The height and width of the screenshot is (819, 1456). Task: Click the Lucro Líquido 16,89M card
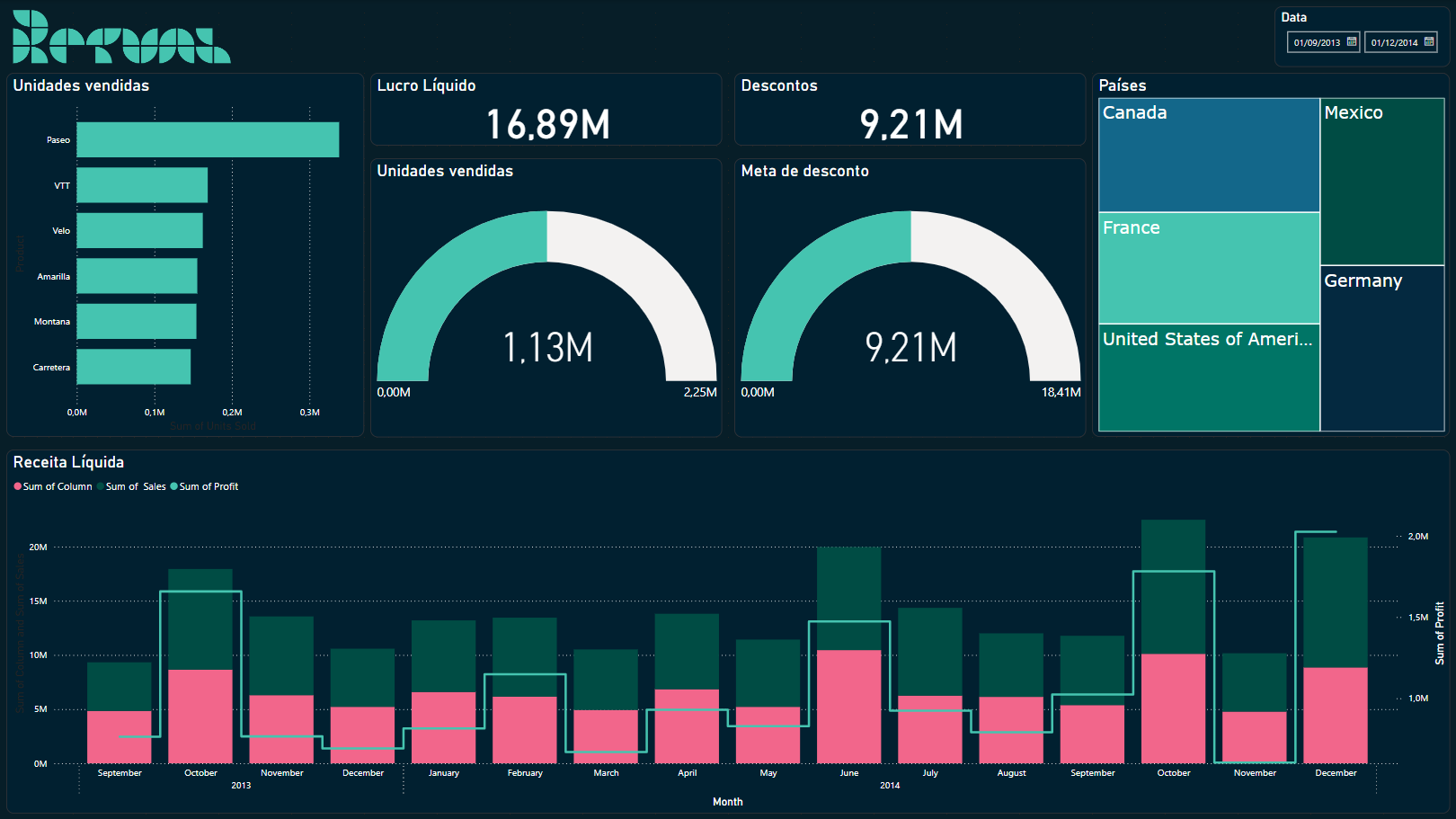546,111
